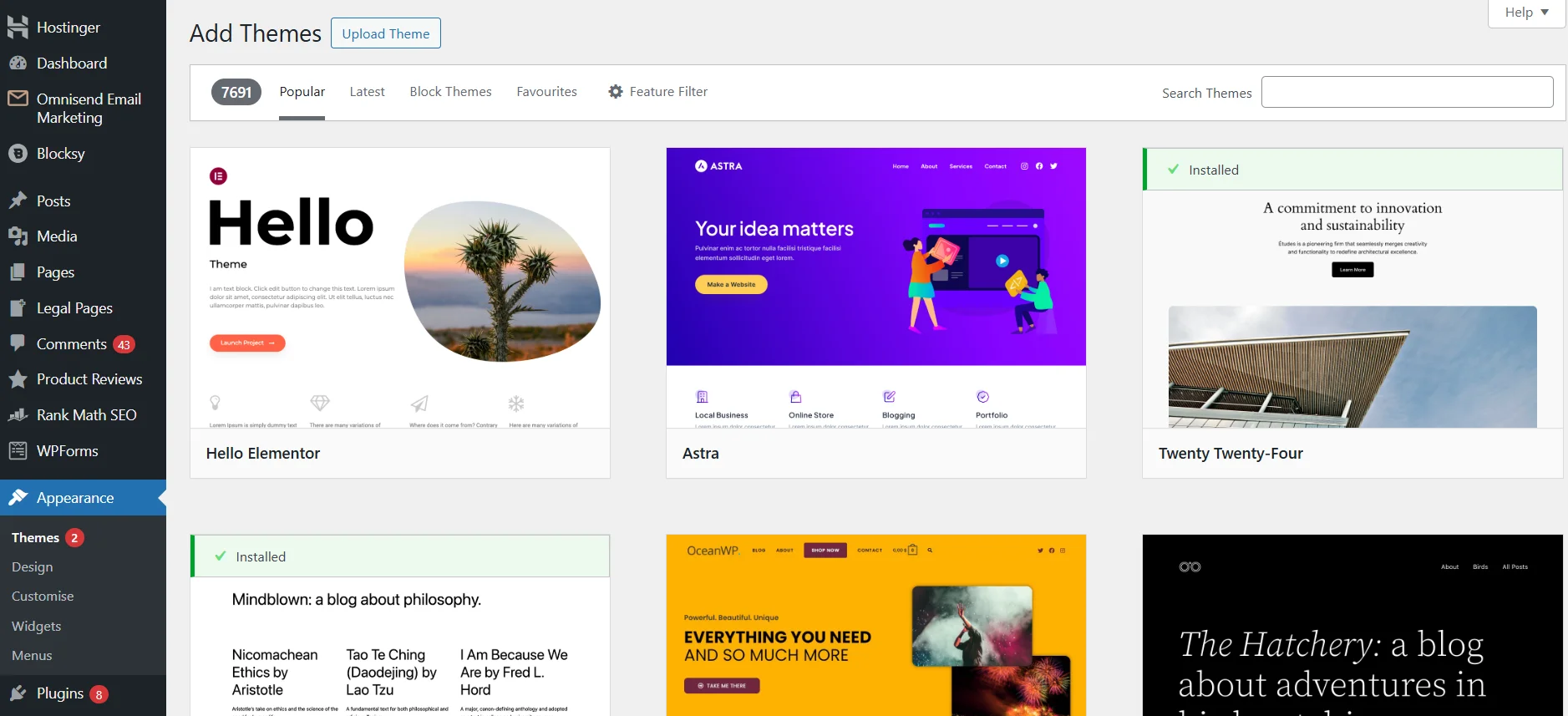Click the Upload Theme button

click(385, 33)
